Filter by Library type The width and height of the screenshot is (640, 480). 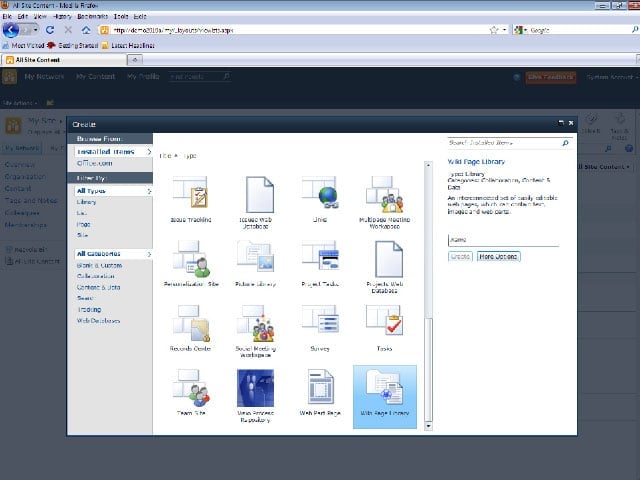tap(87, 202)
